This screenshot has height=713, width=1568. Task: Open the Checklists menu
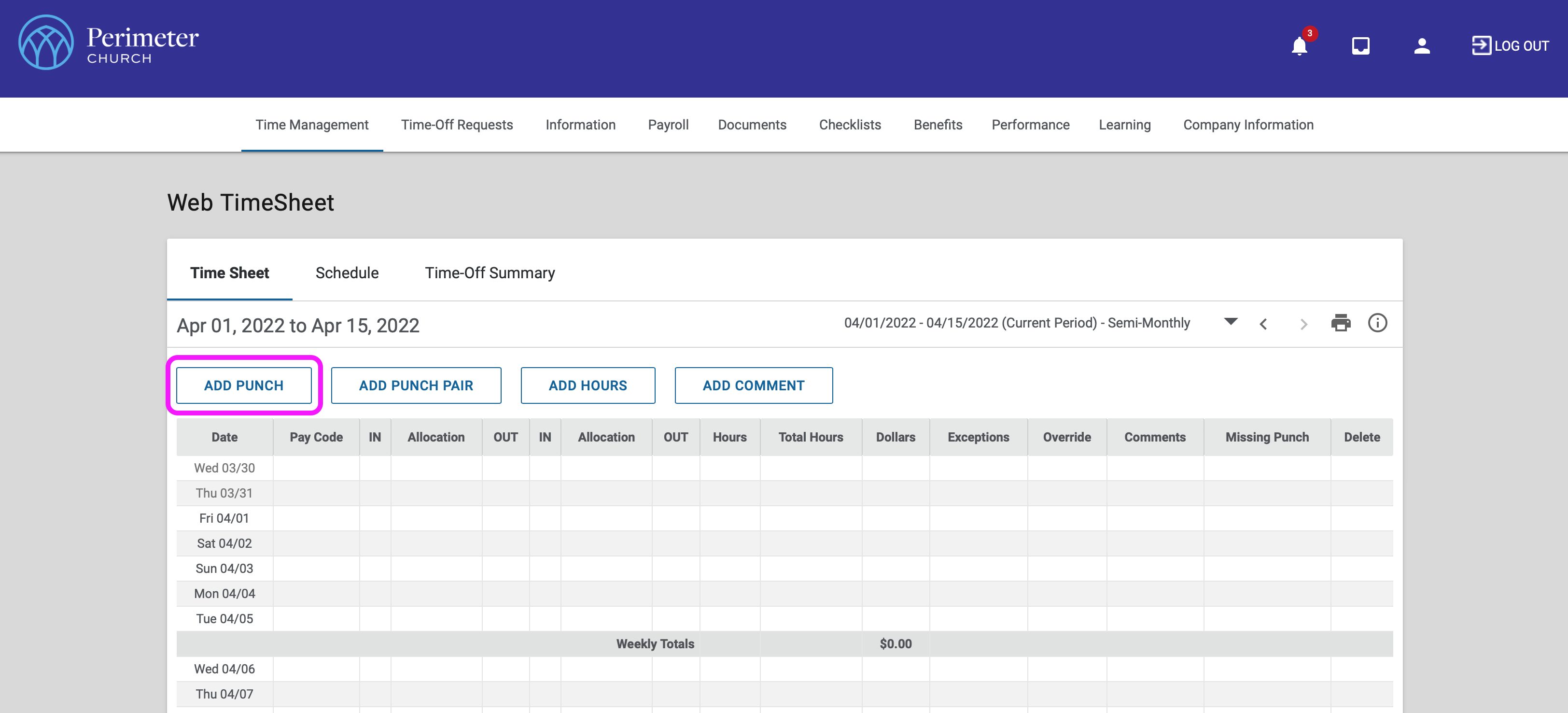coord(850,125)
